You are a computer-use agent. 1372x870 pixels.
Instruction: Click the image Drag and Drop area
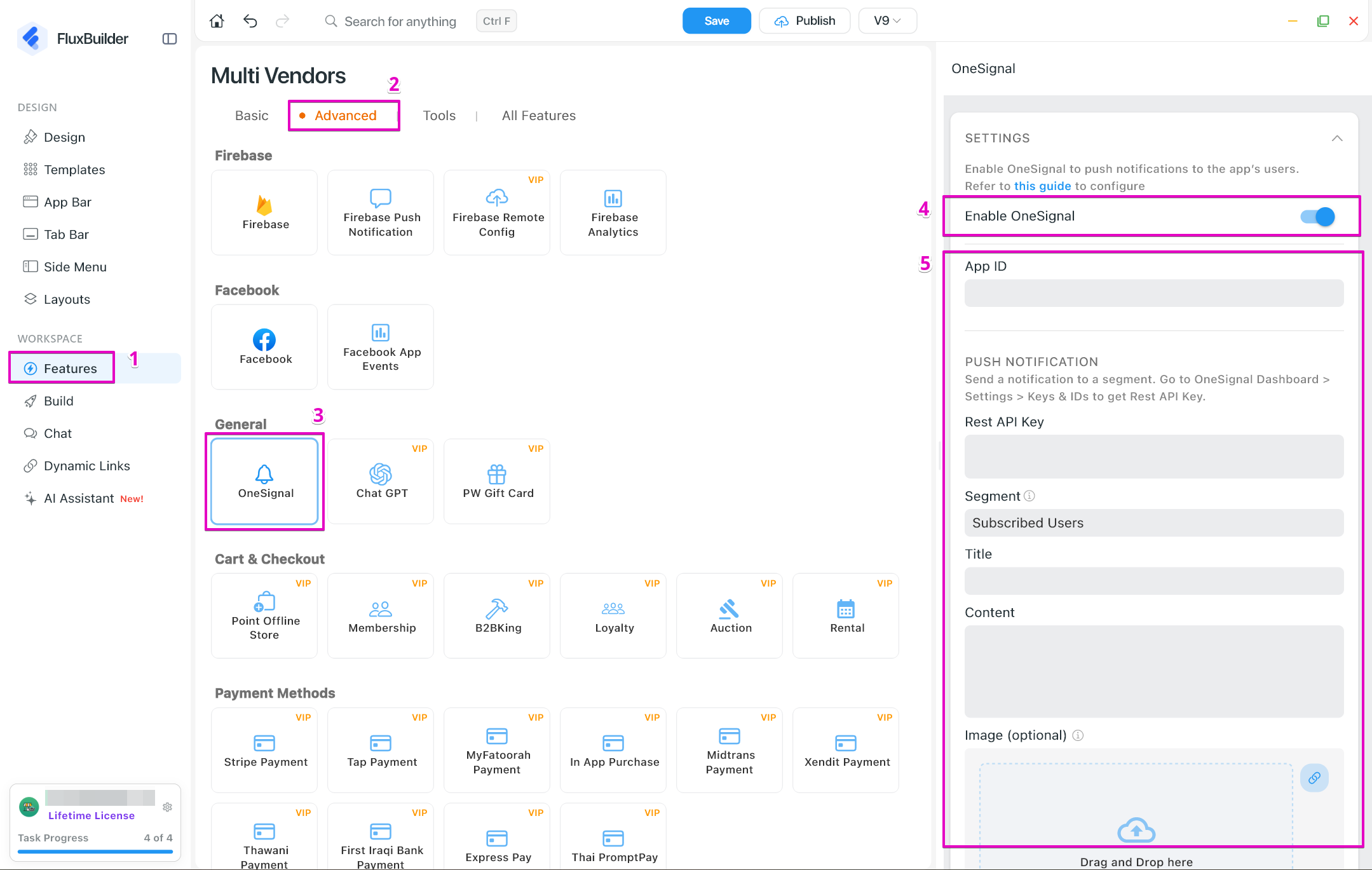coord(1136,817)
